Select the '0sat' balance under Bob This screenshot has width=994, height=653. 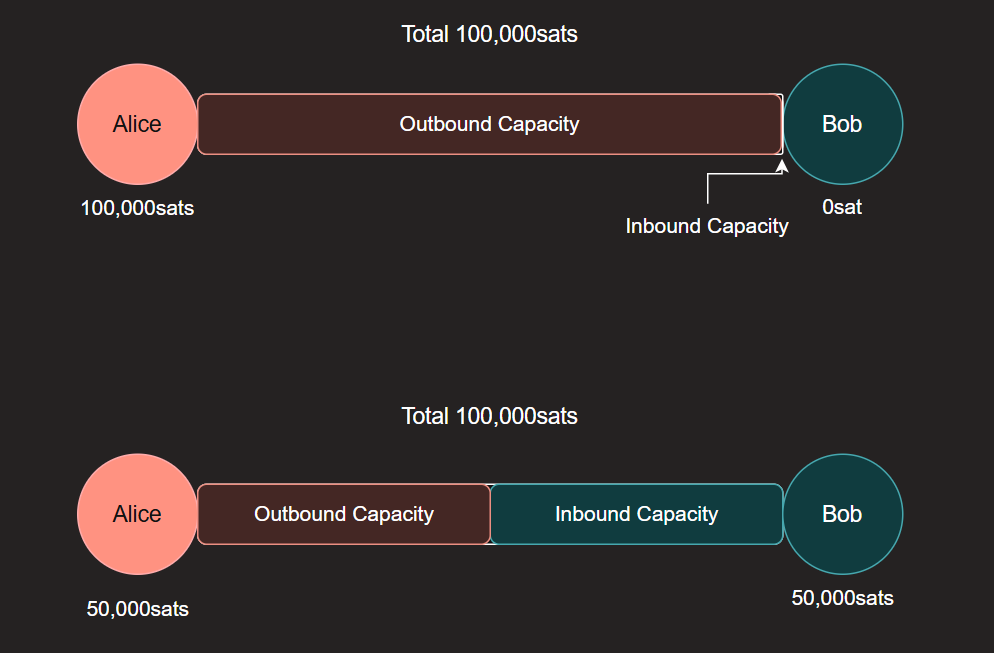[842, 208]
